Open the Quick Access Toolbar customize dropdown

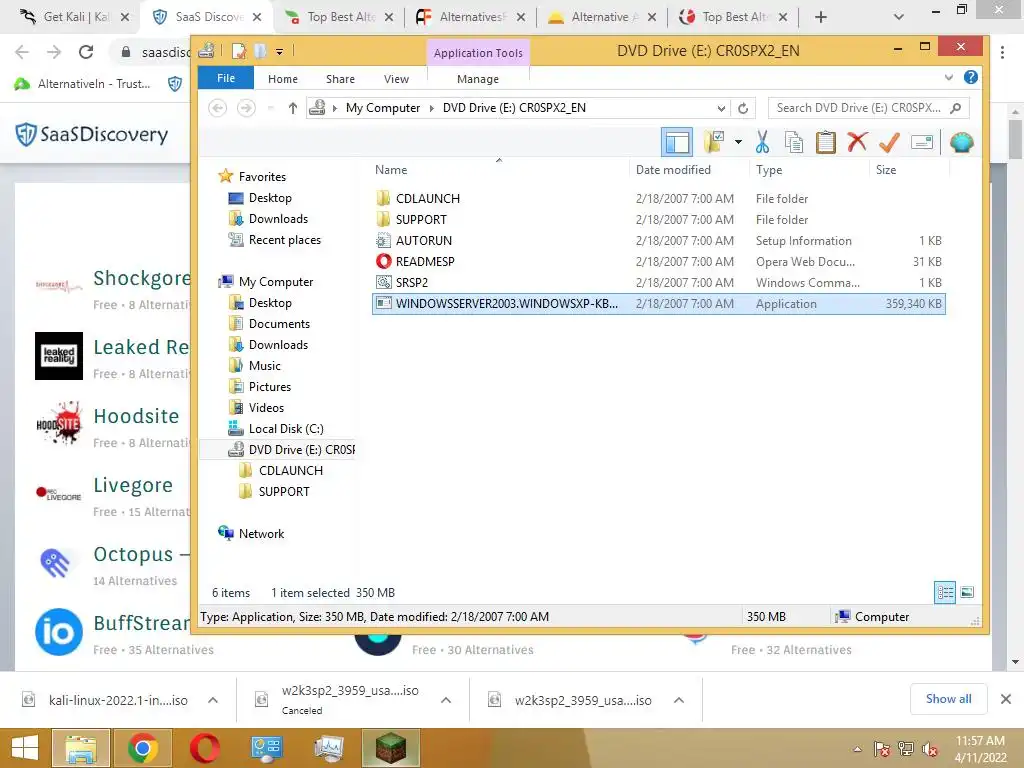click(279, 51)
